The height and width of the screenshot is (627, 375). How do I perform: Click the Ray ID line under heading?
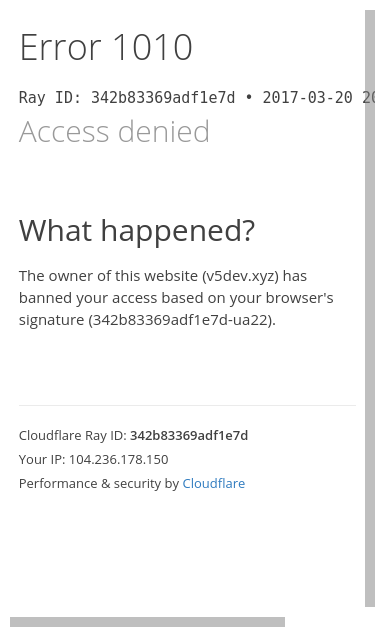tap(197, 98)
